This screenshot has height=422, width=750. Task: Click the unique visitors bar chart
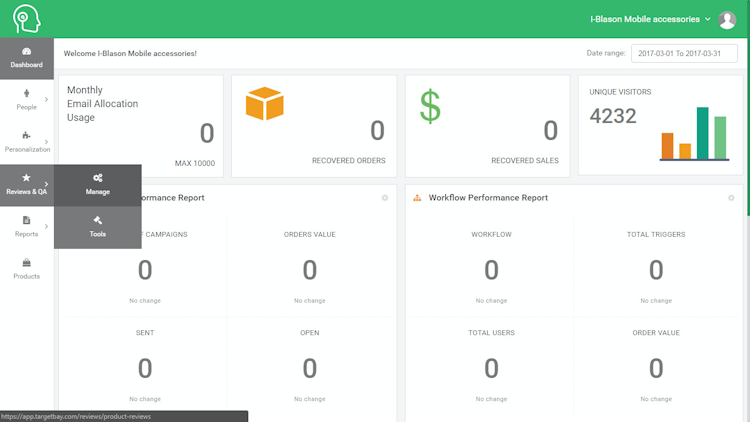[x=694, y=133]
